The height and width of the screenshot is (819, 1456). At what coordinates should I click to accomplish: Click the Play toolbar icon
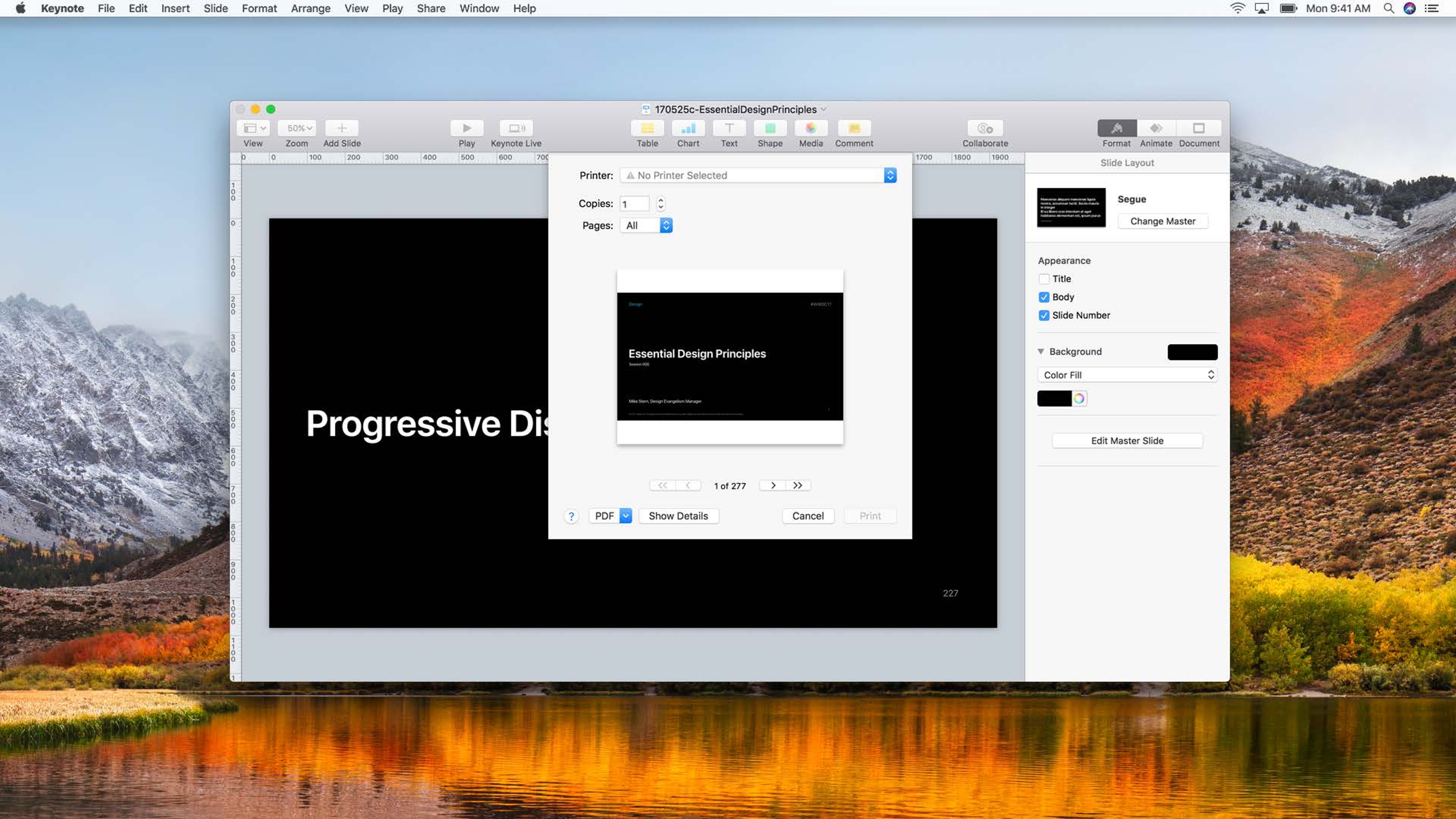466,128
